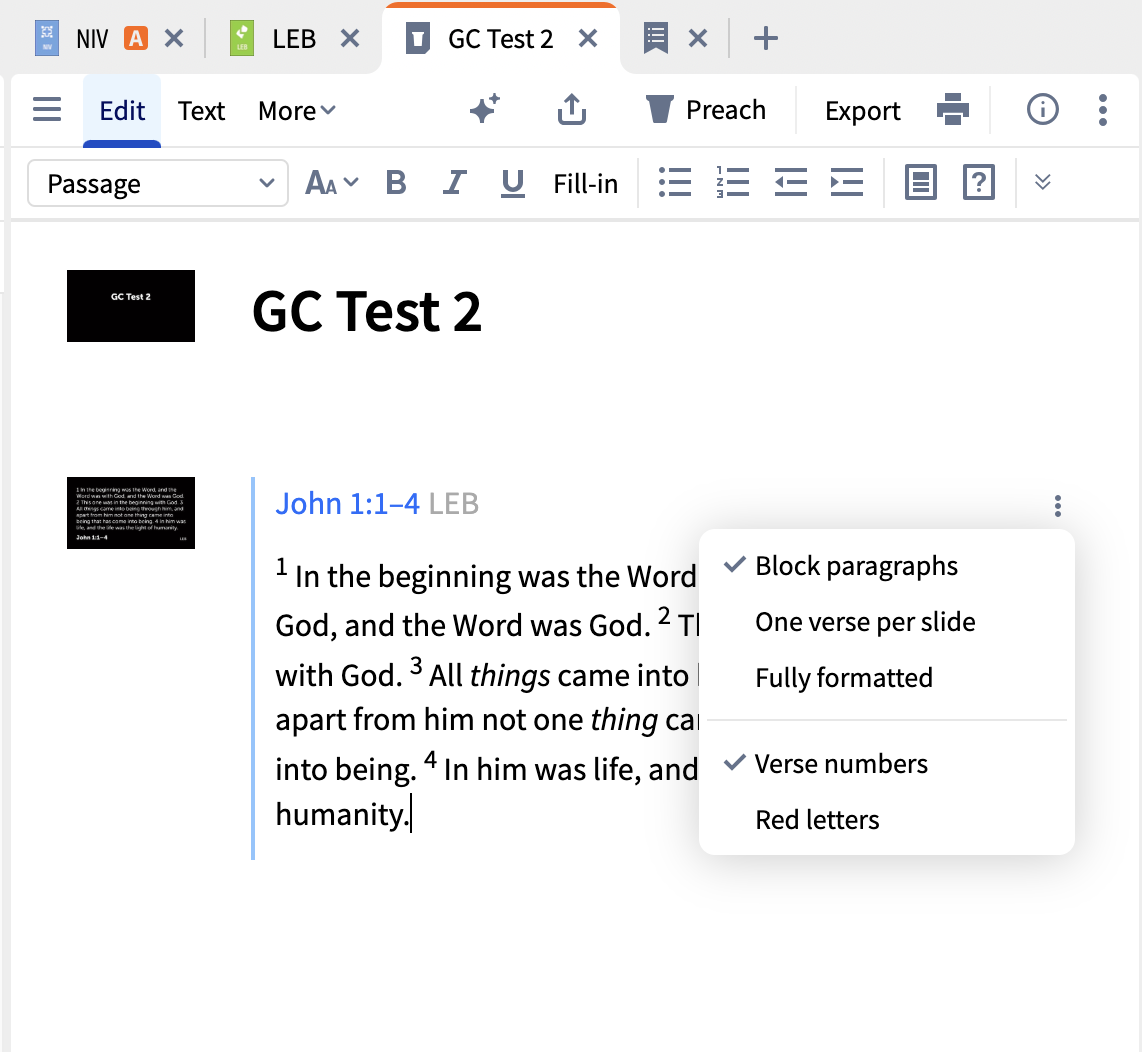Click the LEB book cover icon
Screen dimensions: 1142x1052
(x=242, y=38)
